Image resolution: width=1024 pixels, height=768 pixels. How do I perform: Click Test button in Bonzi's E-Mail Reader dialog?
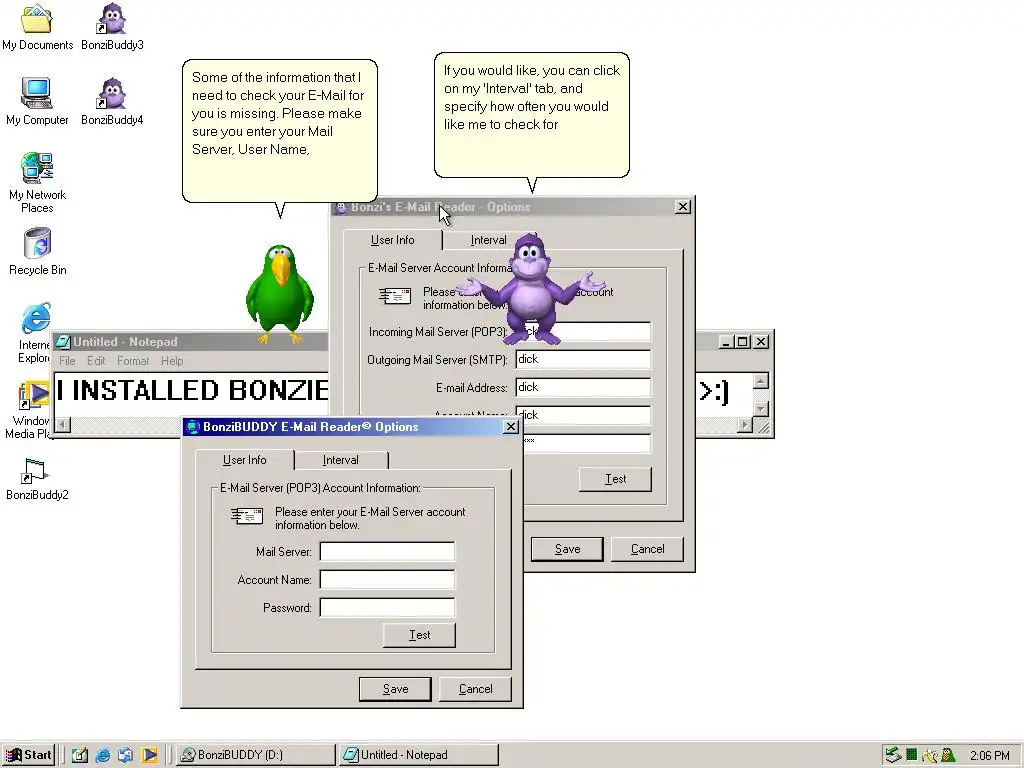click(615, 479)
